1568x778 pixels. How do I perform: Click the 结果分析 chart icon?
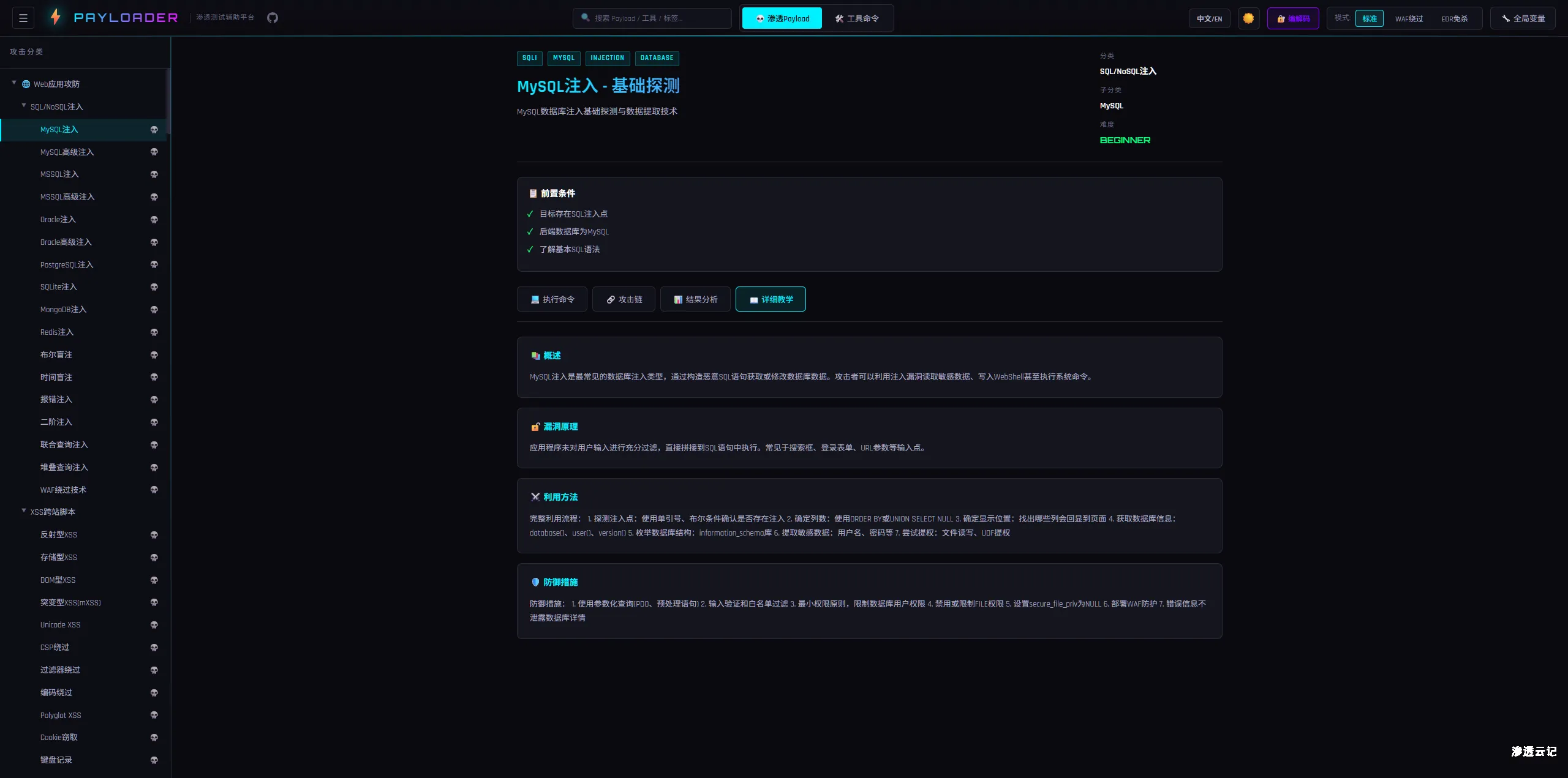[x=678, y=299]
